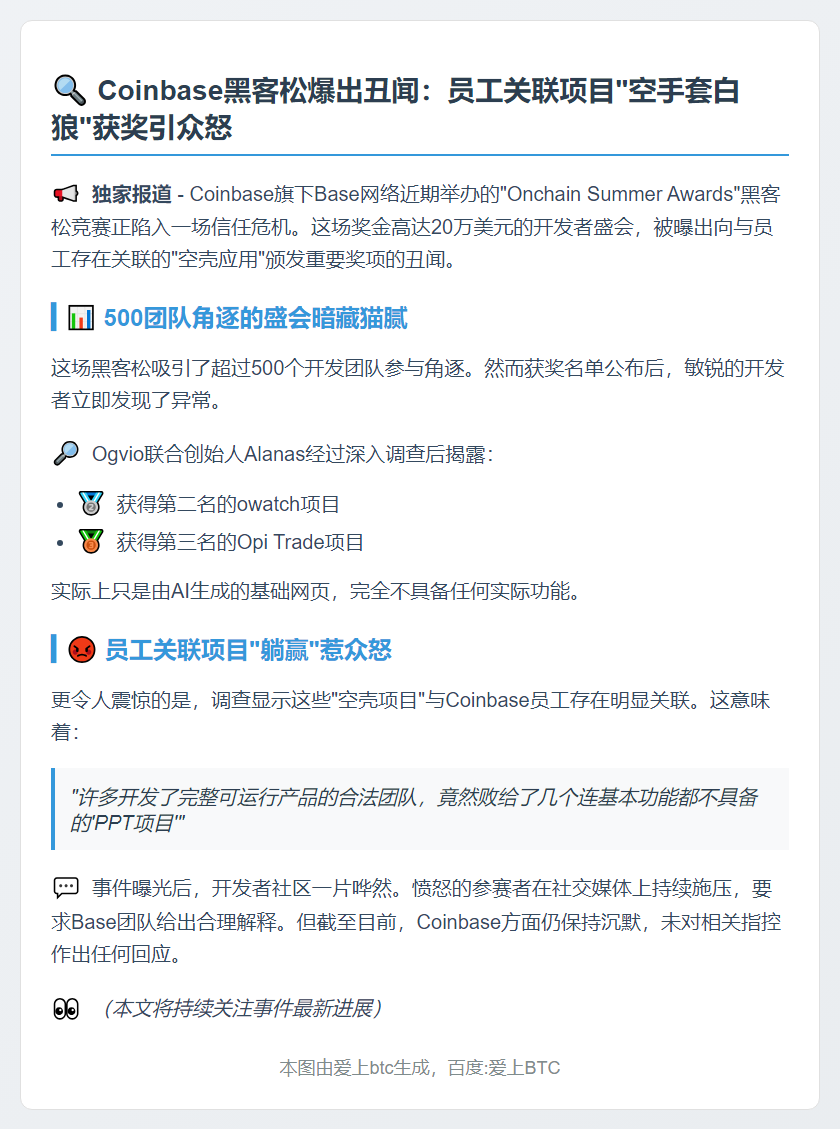Screen dimensions: 840x1129
Task: Click the red megaphone icon beside 独家报道
Action: pos(66,194)
